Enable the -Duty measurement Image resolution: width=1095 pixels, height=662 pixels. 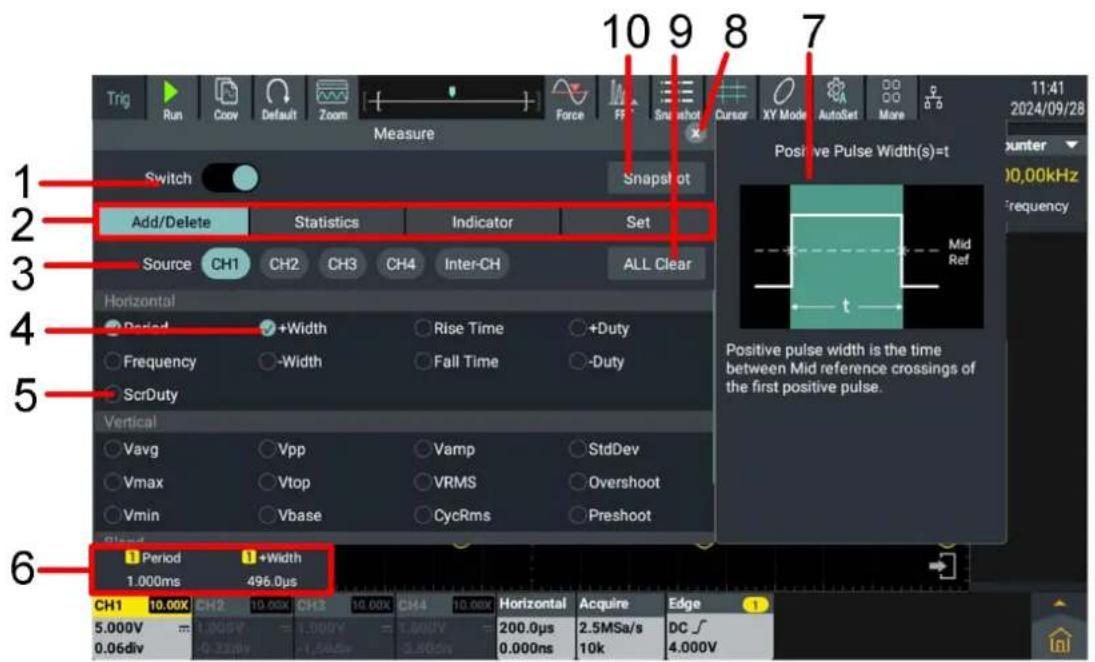coord(578,361)
